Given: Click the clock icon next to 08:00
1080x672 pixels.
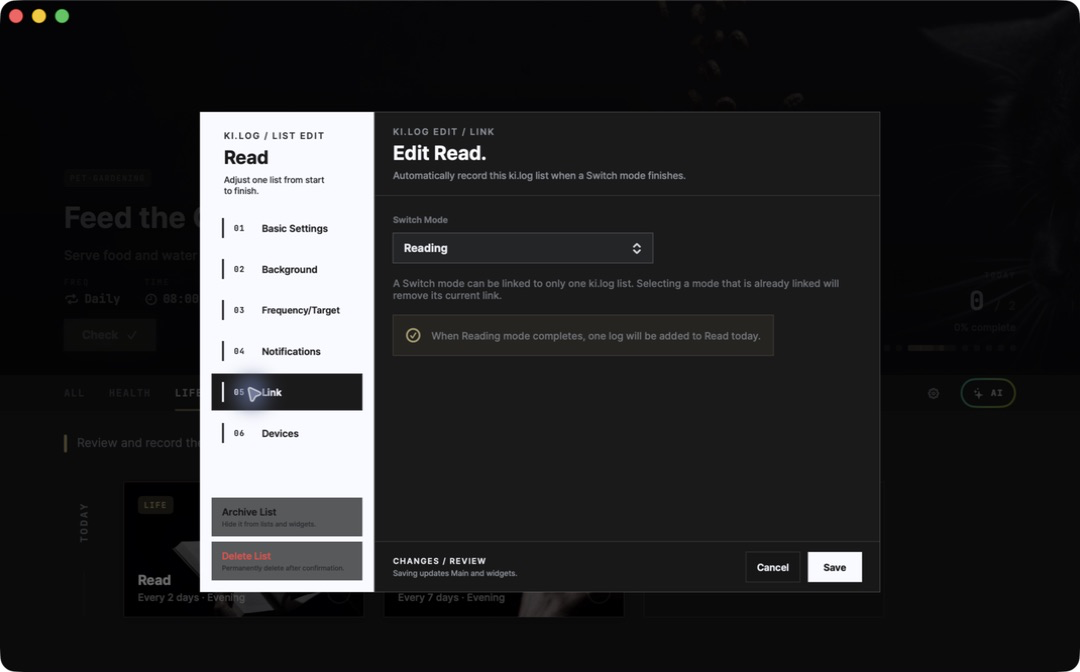Looking at the screenshot, I should click(151, 299).
